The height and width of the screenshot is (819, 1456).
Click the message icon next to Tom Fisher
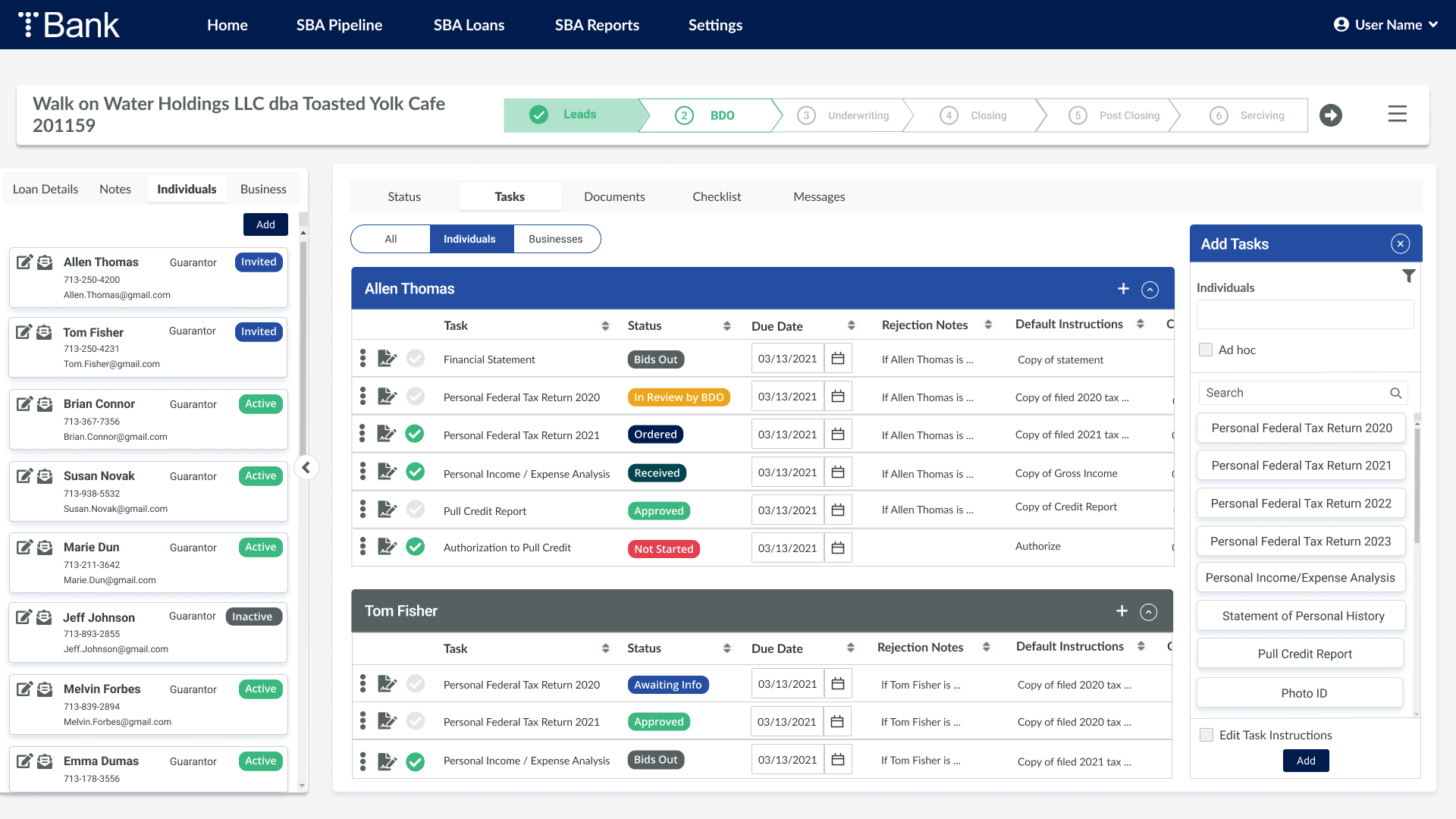45,332
